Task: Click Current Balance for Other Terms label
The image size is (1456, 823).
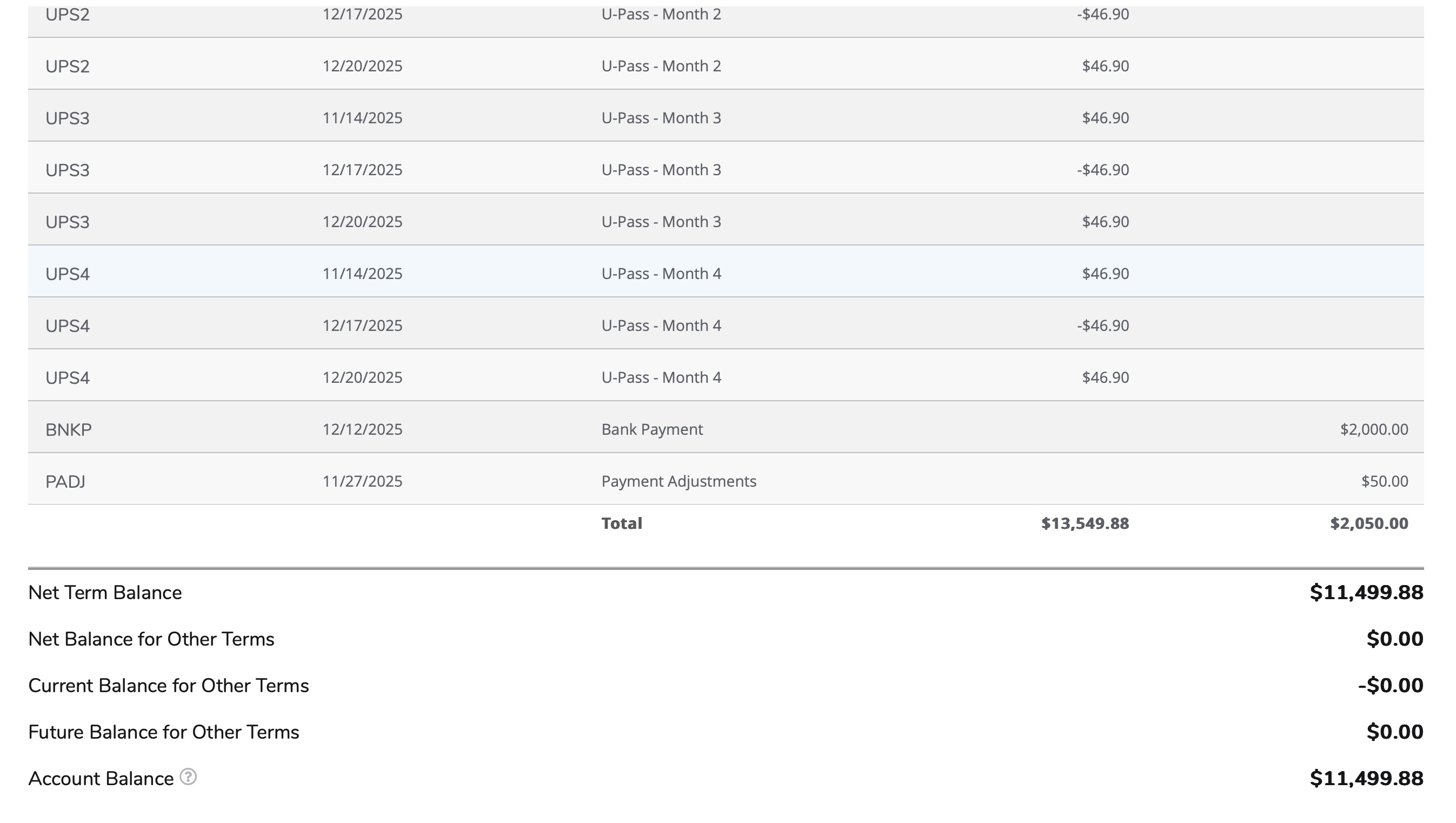Action: coord(169,686)
